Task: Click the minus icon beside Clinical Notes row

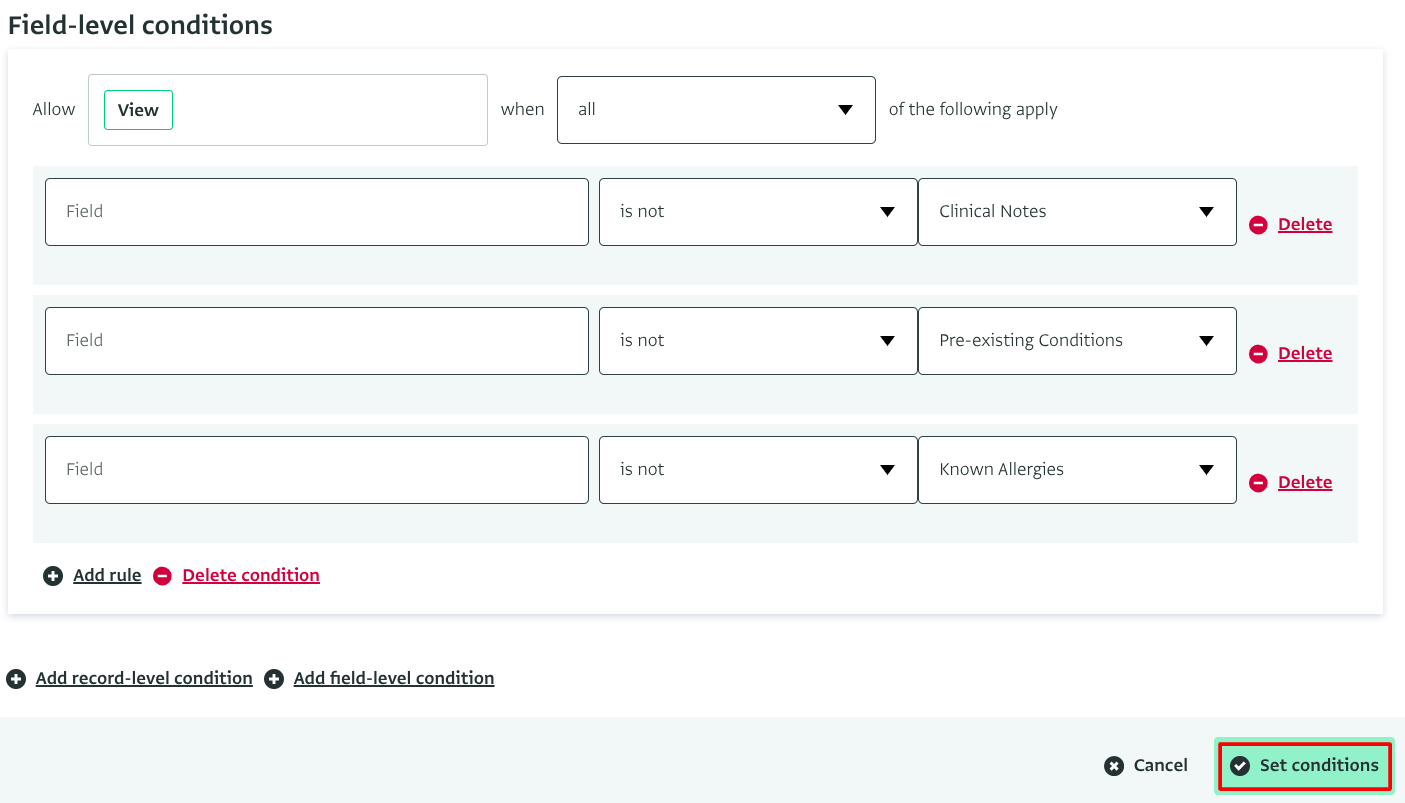Action: (1258, 225)
